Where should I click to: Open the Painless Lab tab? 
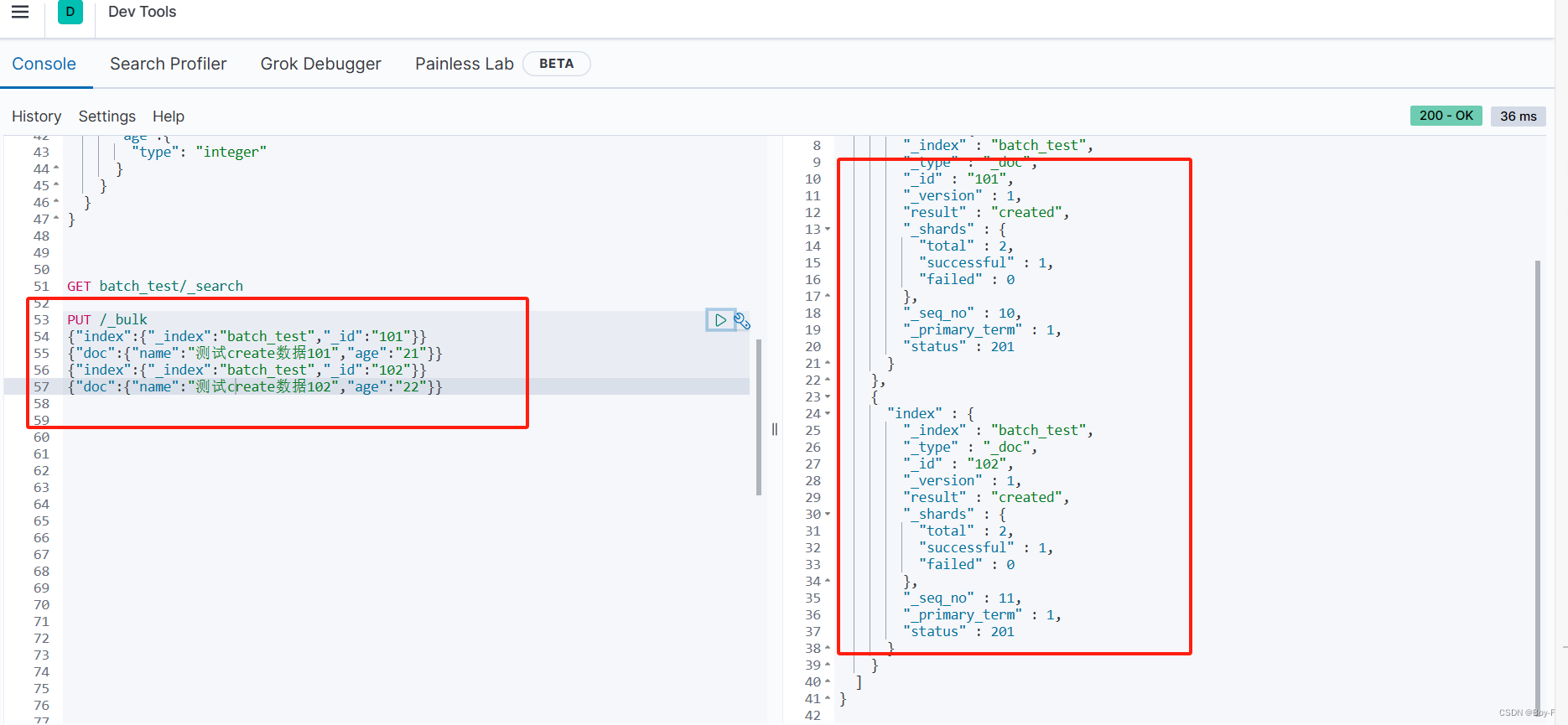click(464, 64)
